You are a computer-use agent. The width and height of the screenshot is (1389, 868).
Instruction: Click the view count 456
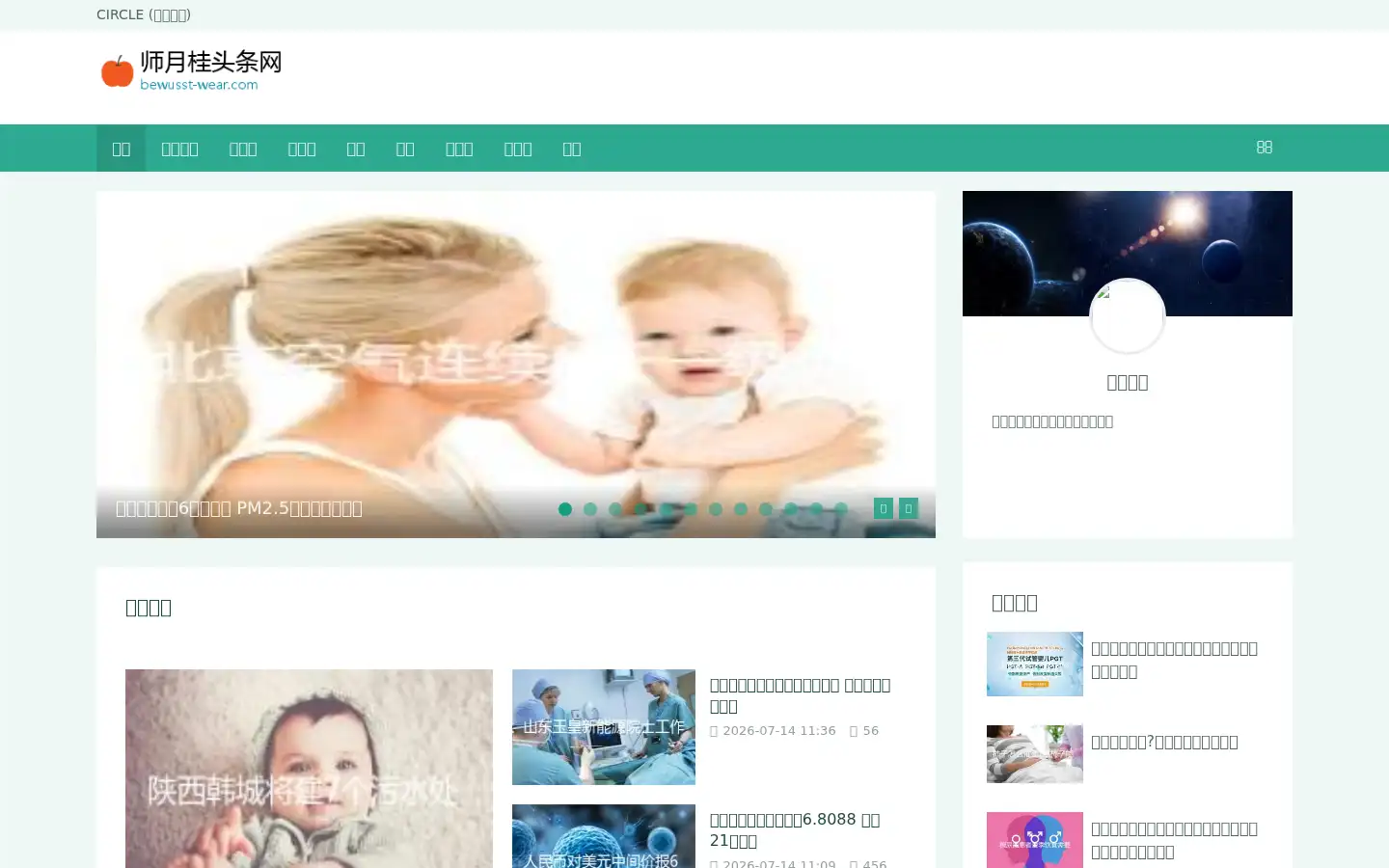(875, 863)
